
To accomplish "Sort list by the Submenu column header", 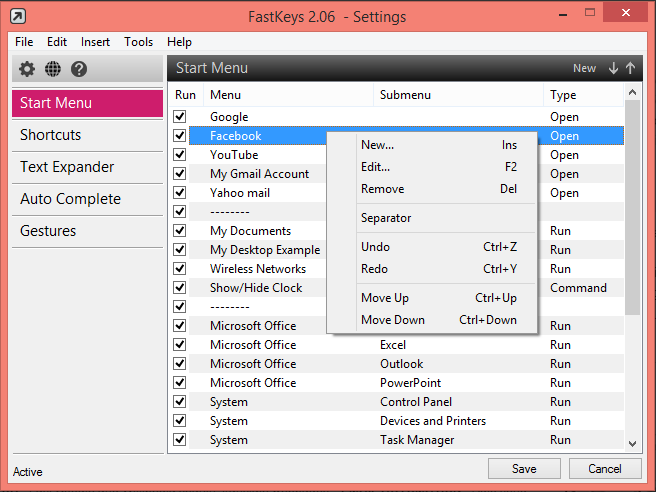I will (x=406, y=95).
